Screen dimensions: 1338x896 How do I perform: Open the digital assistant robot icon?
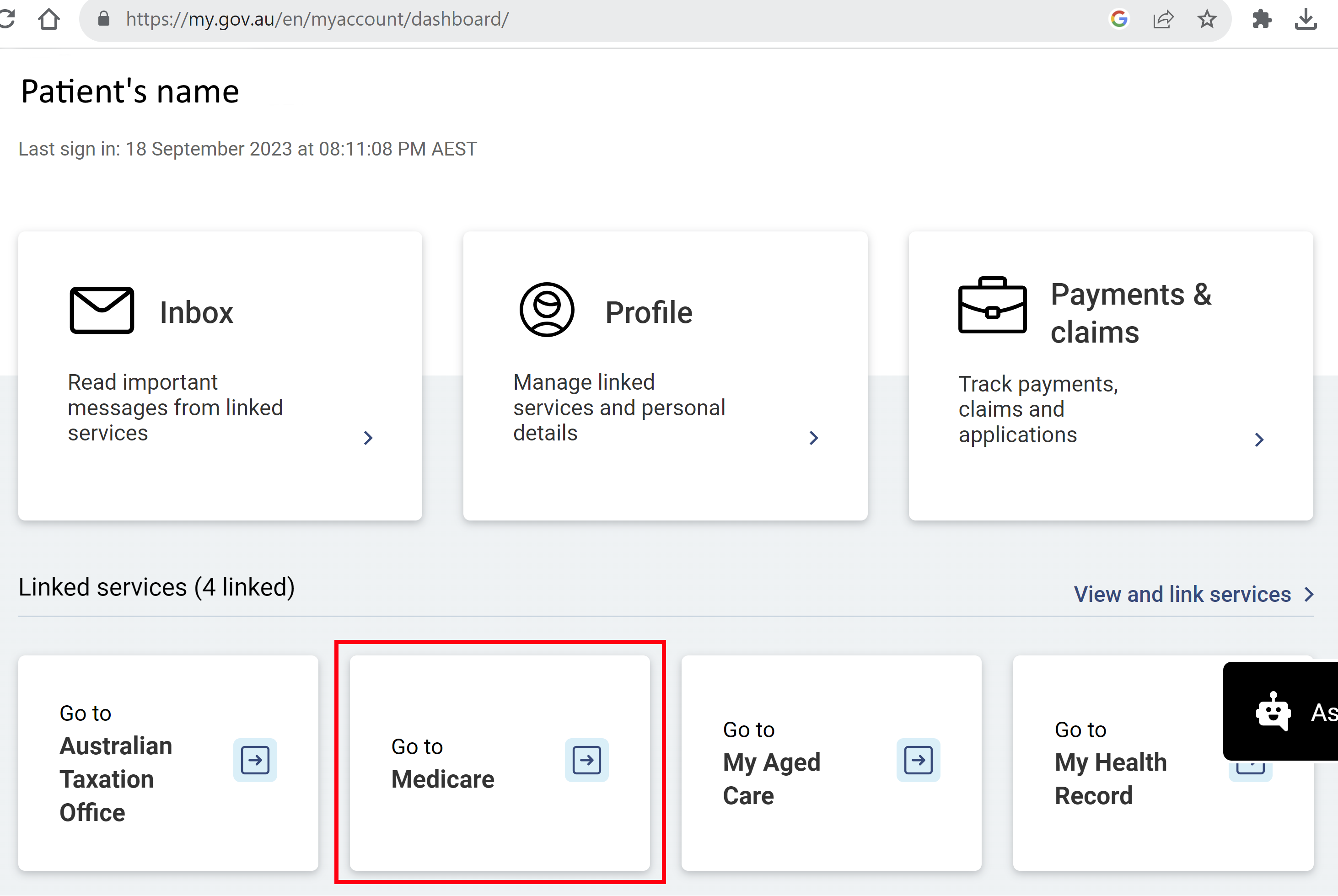coord(1274,711)
